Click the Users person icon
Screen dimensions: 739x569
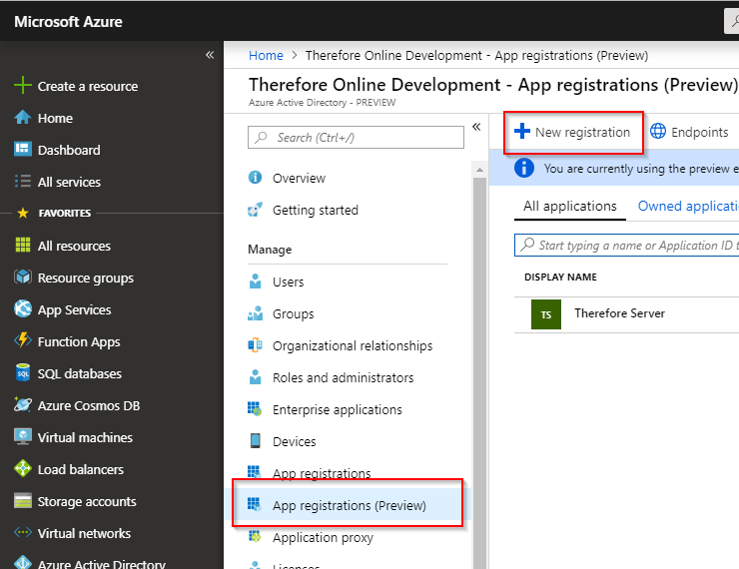(255, 281)
